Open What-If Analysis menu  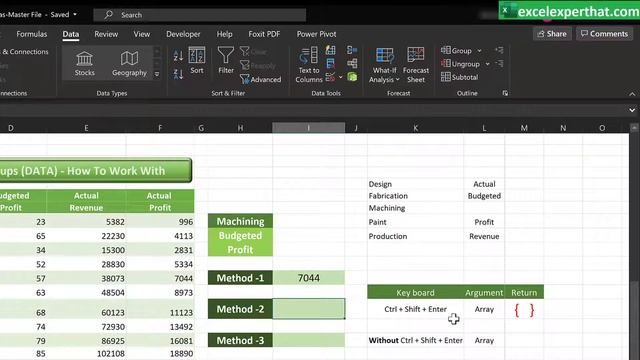(x=384, y=65)
